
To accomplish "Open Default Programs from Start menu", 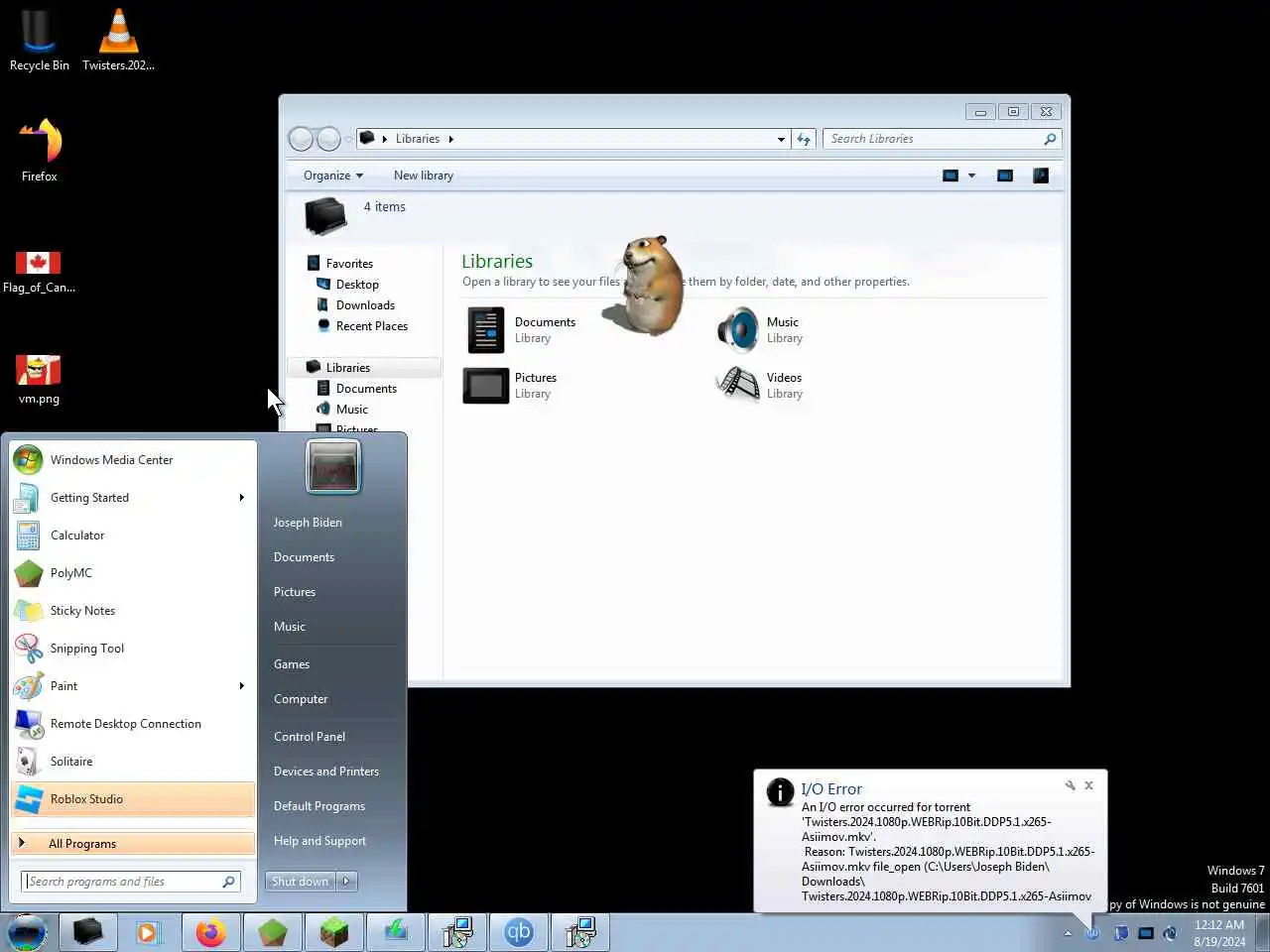I will [319, 806].
